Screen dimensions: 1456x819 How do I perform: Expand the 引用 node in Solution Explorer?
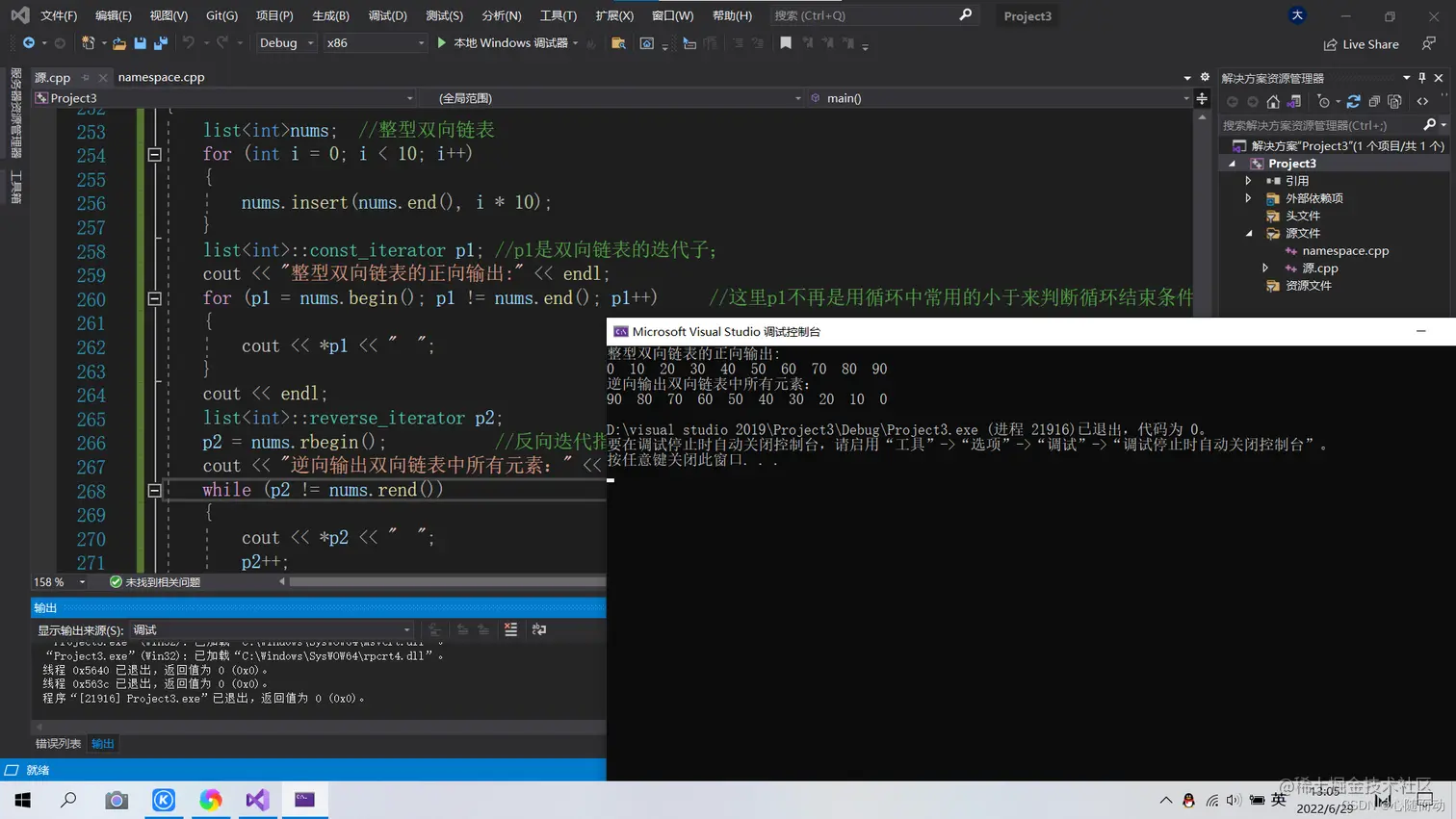pos(1249,181)
